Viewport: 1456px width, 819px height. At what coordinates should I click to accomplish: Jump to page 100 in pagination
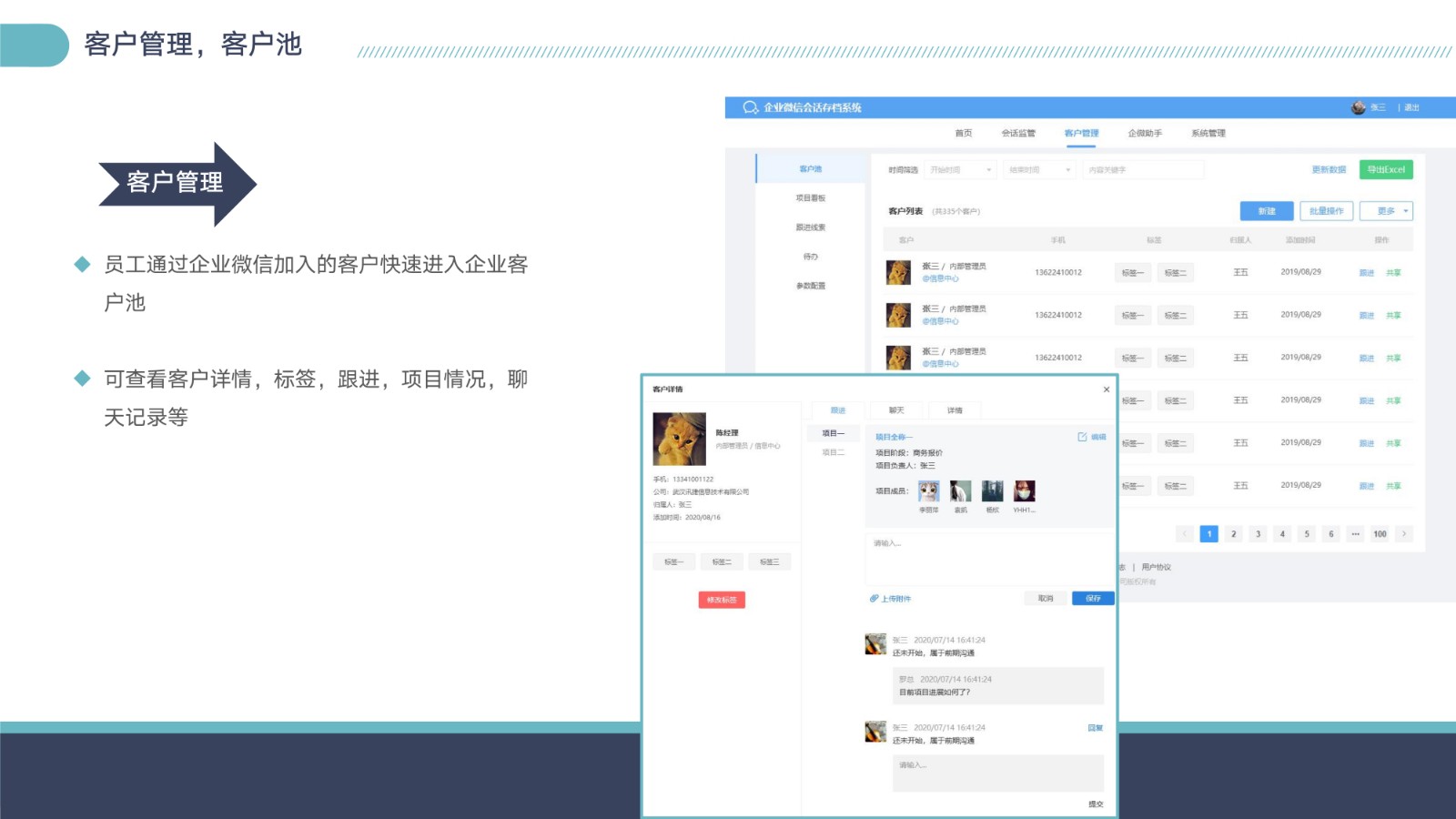pos(1380,534)
